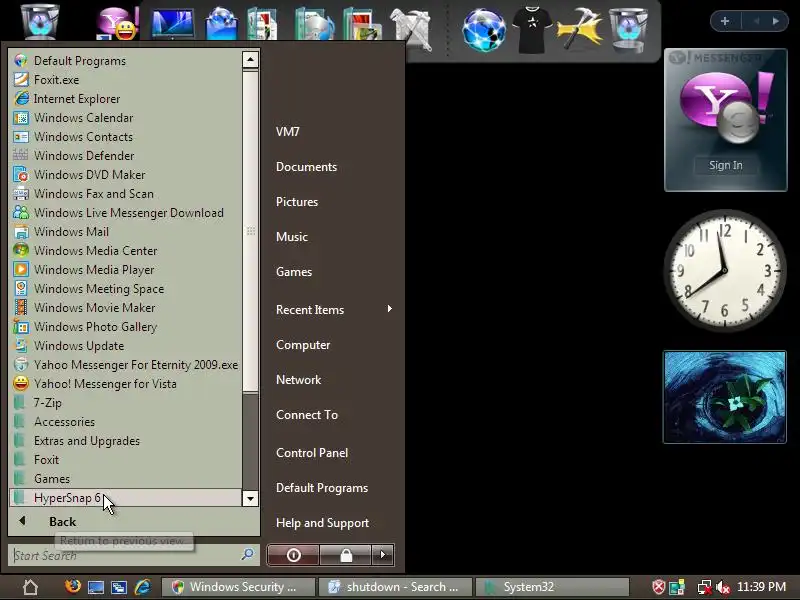
Task: Open Yahoo Messenger For Eternity 2009.exe
Action: pyautogui.click(x=125, y=365)
